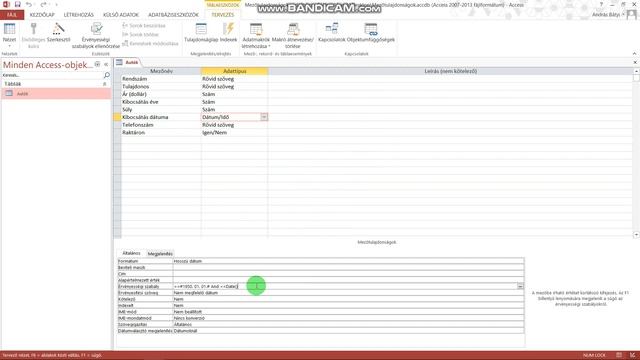640x360 pixels.
Task: Click the Keresés search input field
Action: click(x=52, y=75)
